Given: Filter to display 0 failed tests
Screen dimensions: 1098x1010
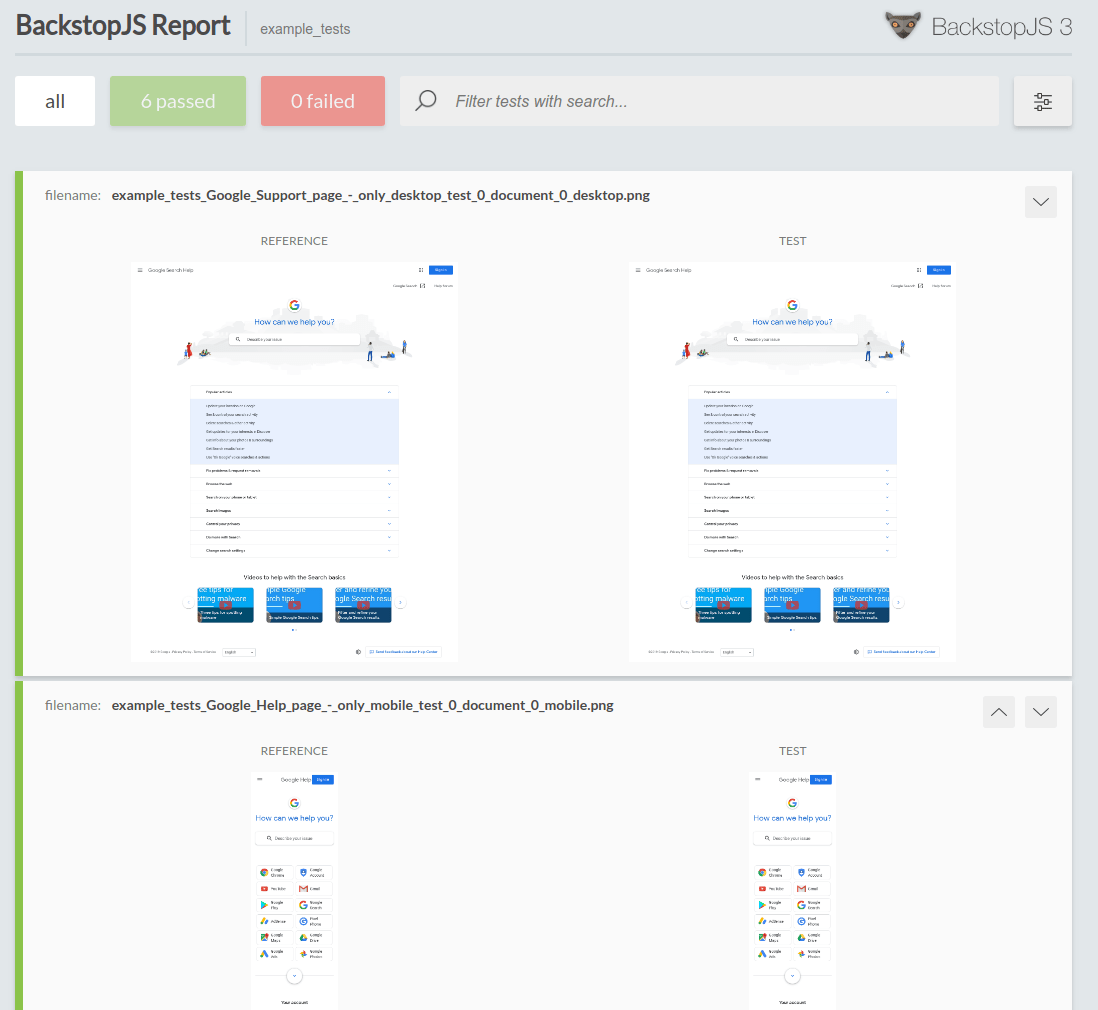Looking at the screenshot, I should pyautogui.click(x=322, y=100).
